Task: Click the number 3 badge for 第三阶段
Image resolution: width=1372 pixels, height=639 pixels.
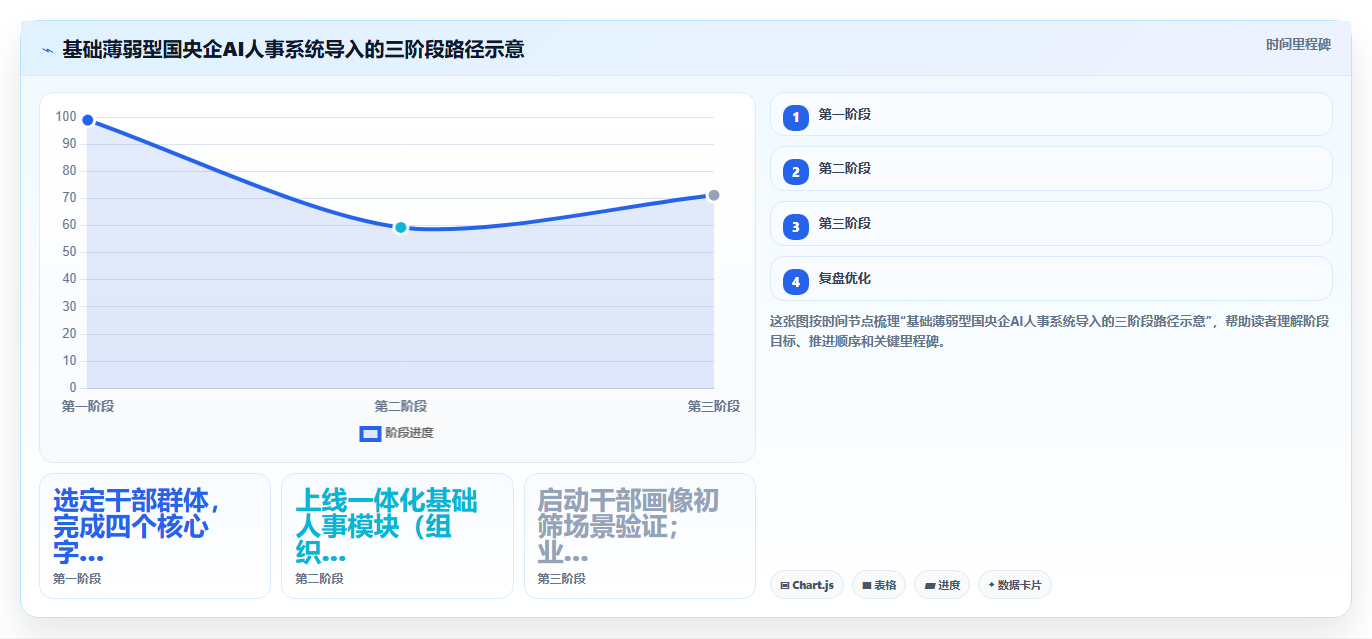Action: coord(796,227)
